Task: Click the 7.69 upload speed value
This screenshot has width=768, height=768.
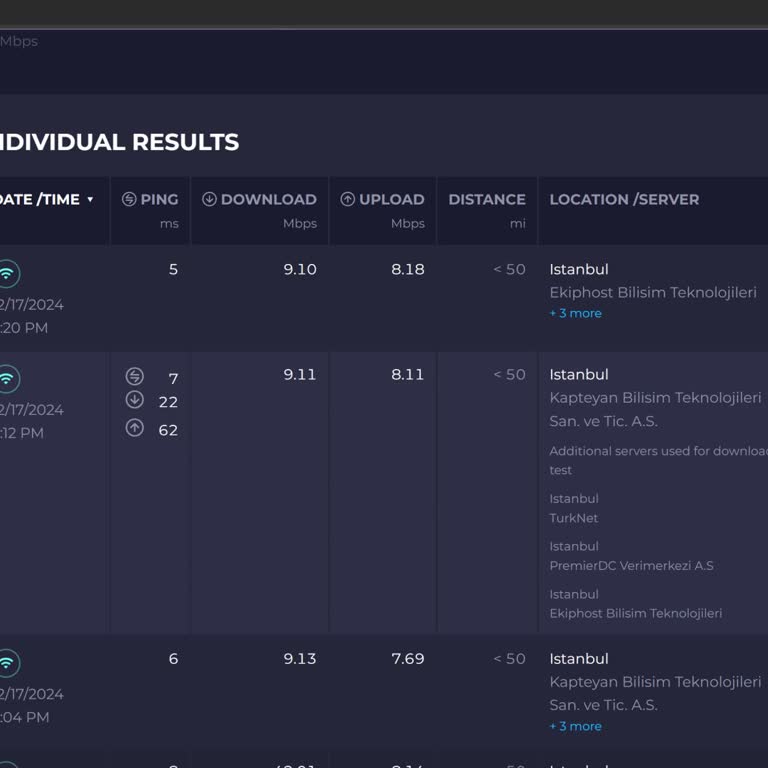Action: [x=407, y=659]
